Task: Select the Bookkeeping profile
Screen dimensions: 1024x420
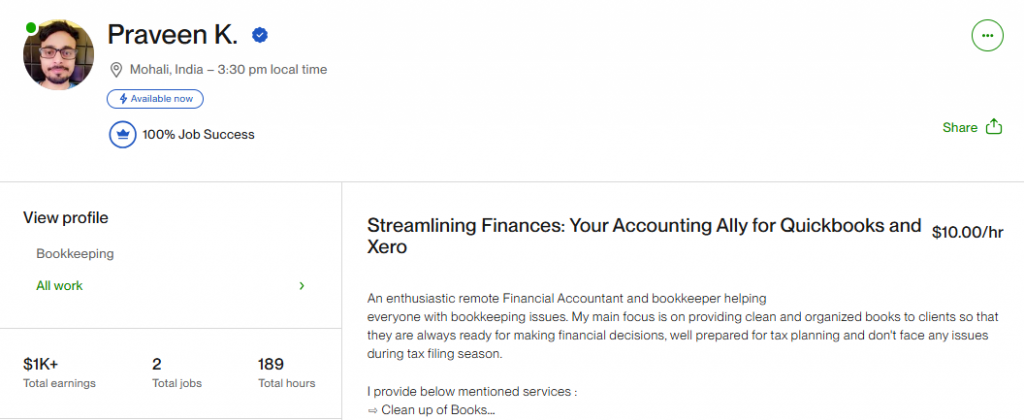Action: coord(75,253)
